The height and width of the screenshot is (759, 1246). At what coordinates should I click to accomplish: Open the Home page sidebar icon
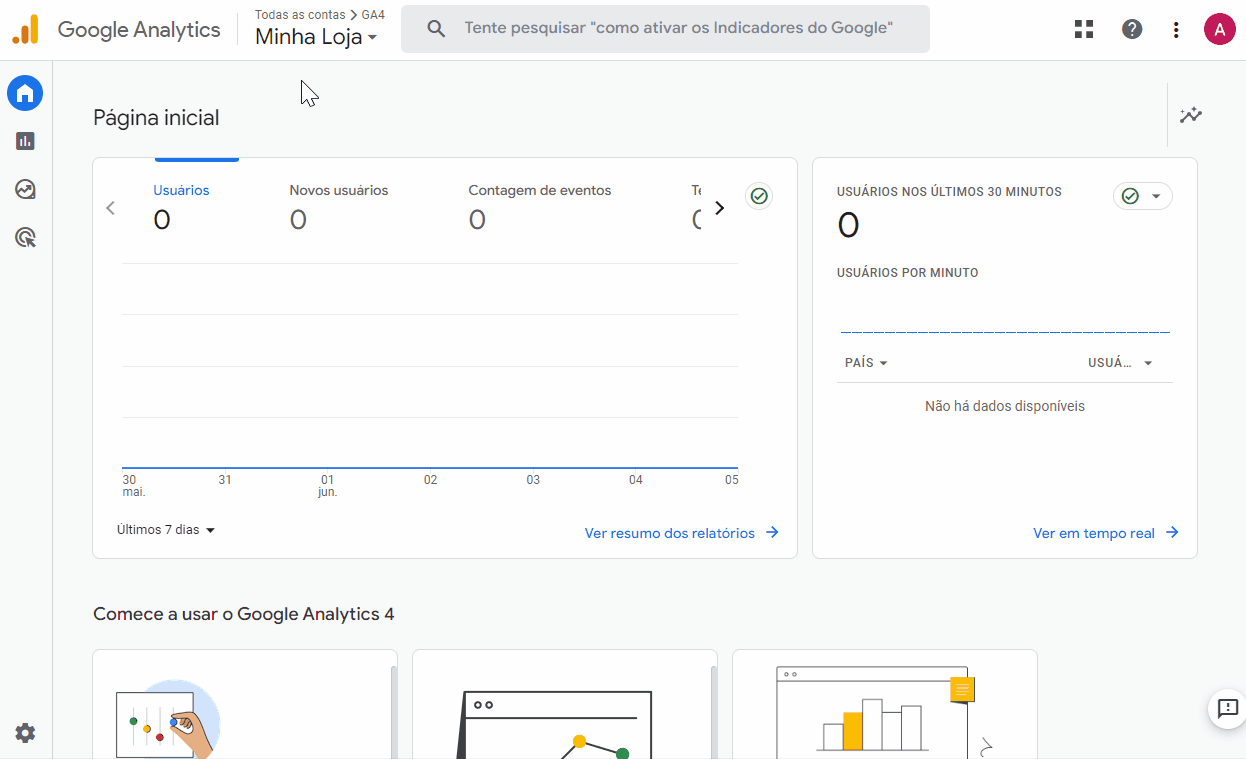pyautogui.click(x=25, y=94)
